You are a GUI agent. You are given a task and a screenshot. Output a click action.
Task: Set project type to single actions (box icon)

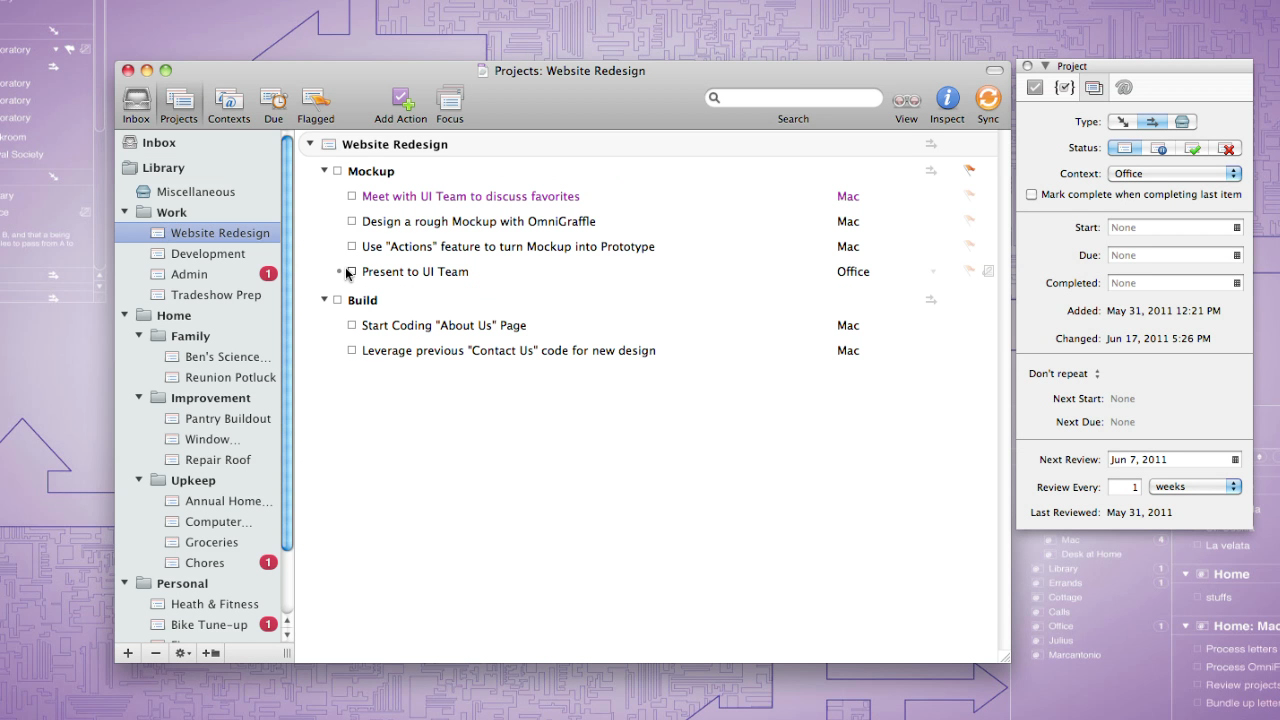[1181, 122]
